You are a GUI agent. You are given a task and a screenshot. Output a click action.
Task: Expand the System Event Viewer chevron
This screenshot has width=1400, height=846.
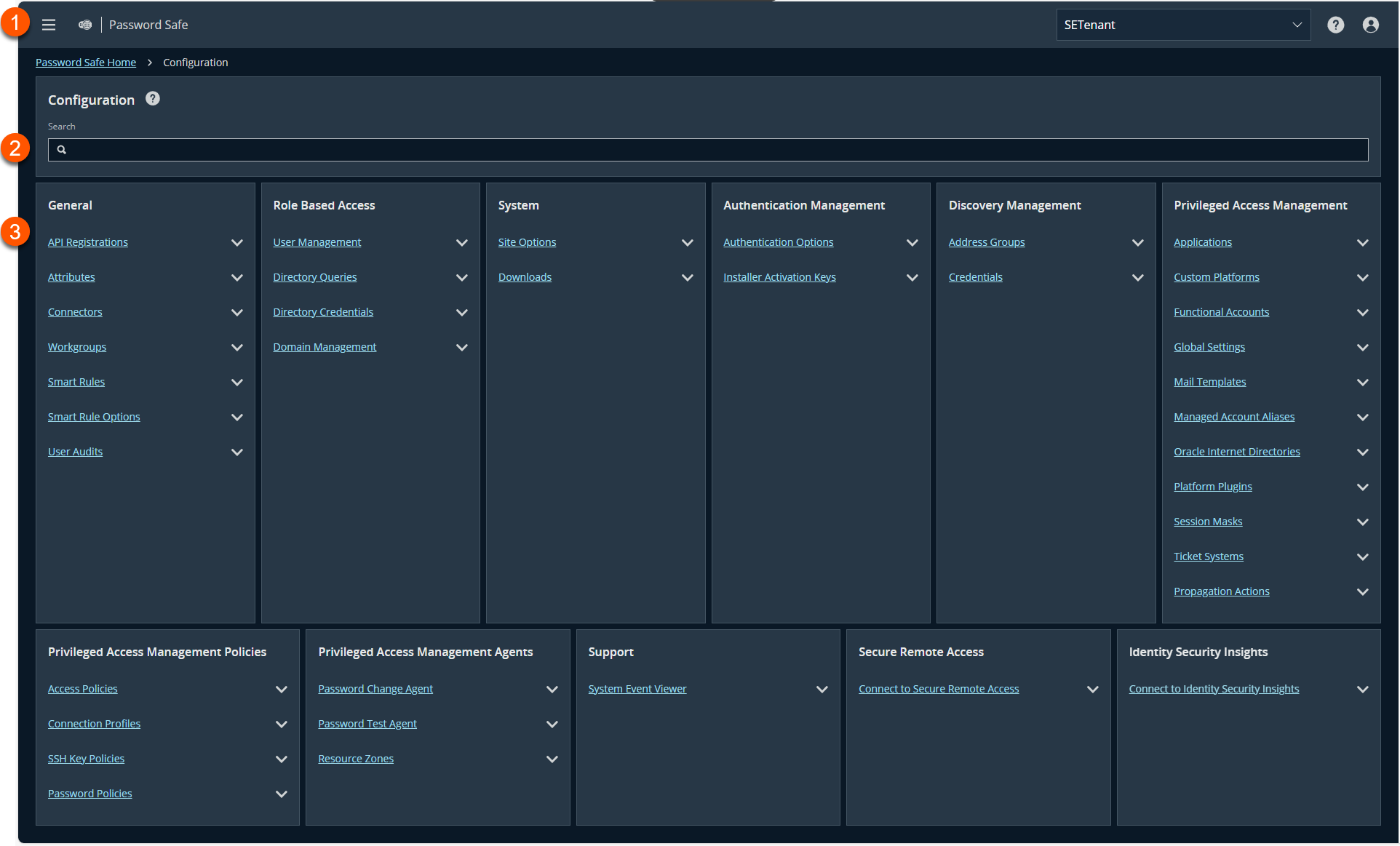(822, 689)
